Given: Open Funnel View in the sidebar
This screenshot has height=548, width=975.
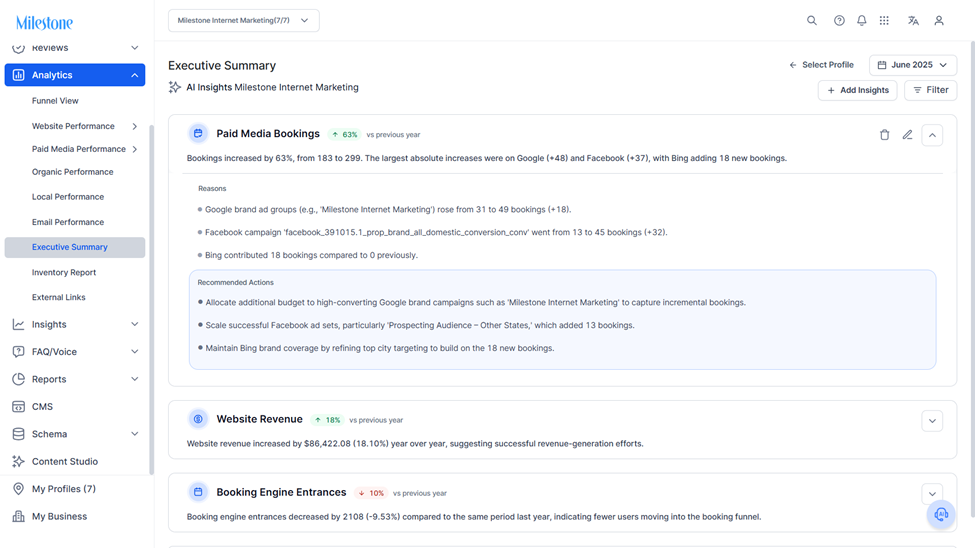Looking at the screenshot, I should 55,101.
